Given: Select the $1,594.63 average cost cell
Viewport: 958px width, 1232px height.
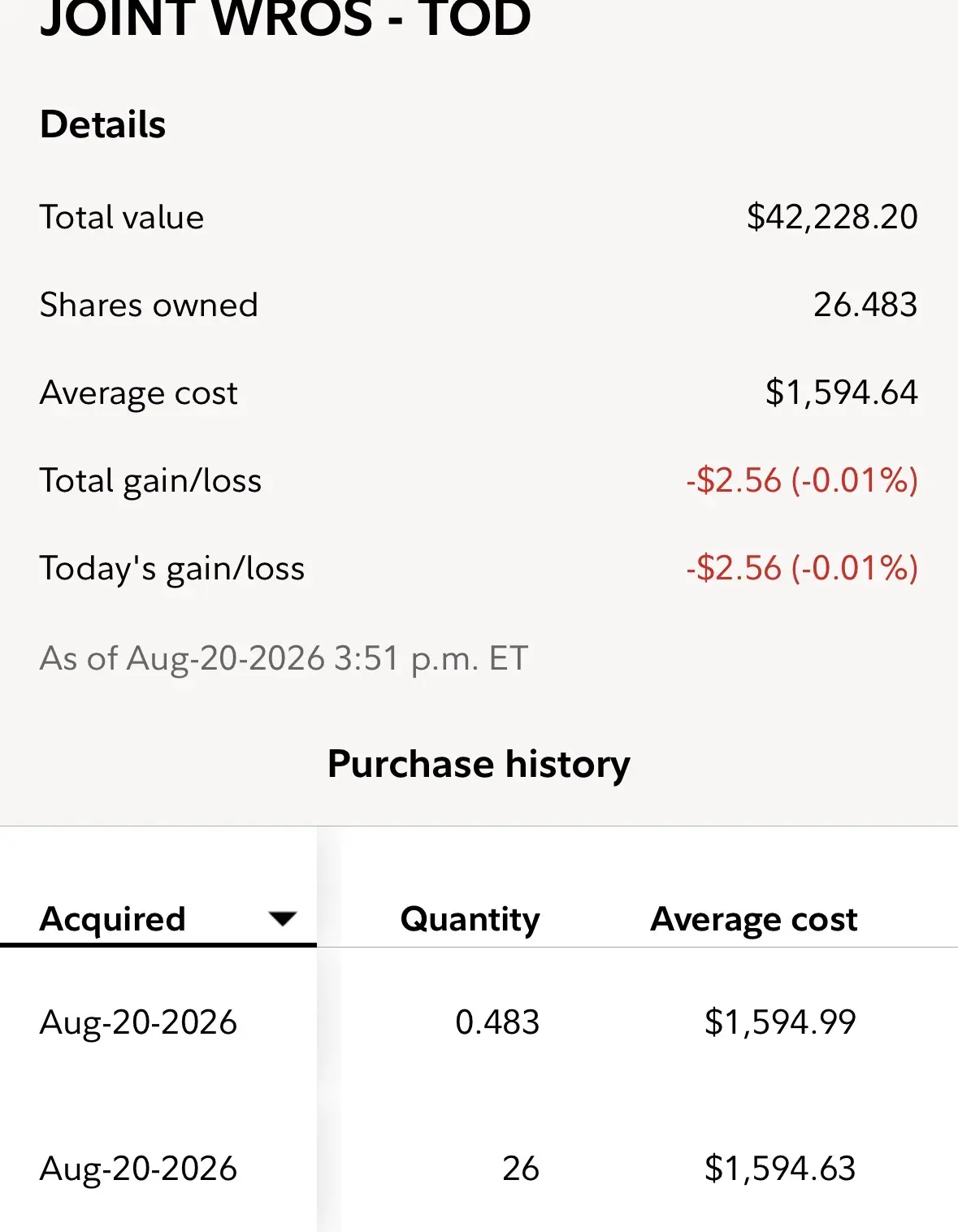Looking at the screenshot, I should [780, 1169].
